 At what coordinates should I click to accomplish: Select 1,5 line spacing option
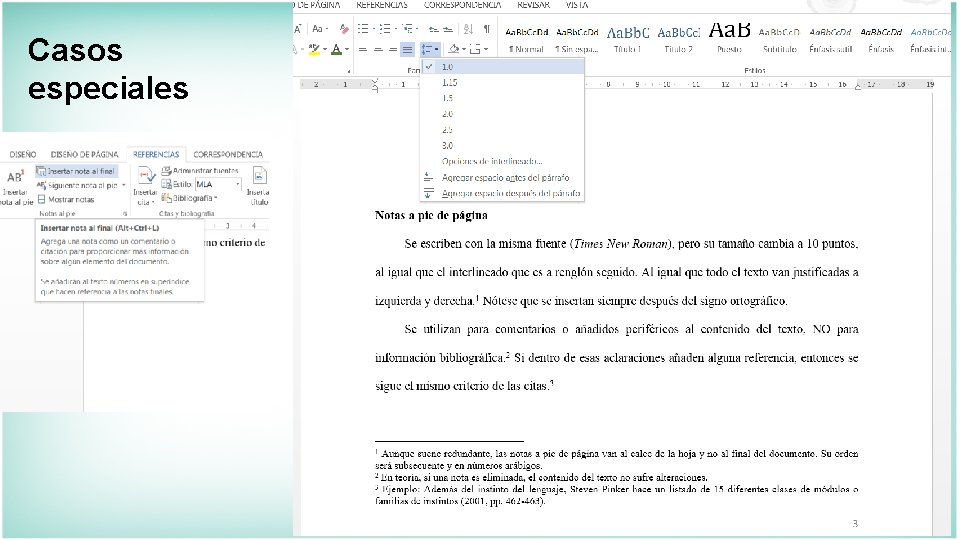[502, 99]
